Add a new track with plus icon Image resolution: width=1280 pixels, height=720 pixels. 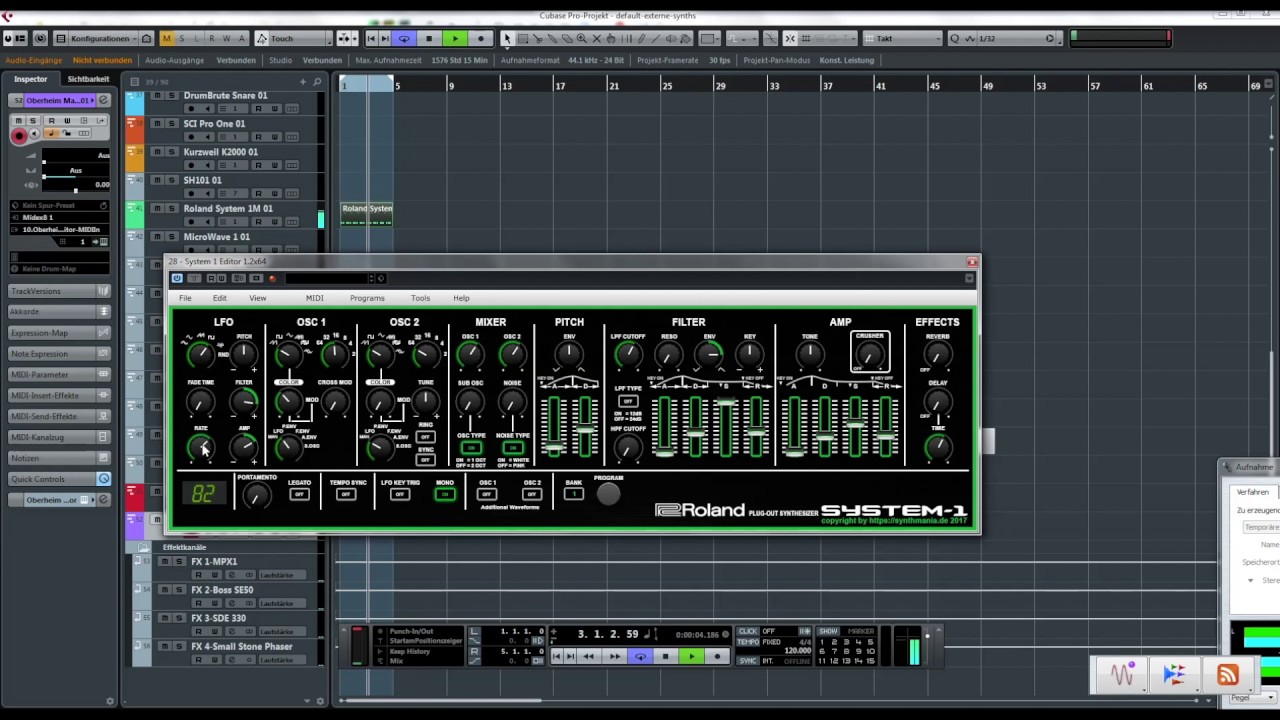[x=303, y=81]
